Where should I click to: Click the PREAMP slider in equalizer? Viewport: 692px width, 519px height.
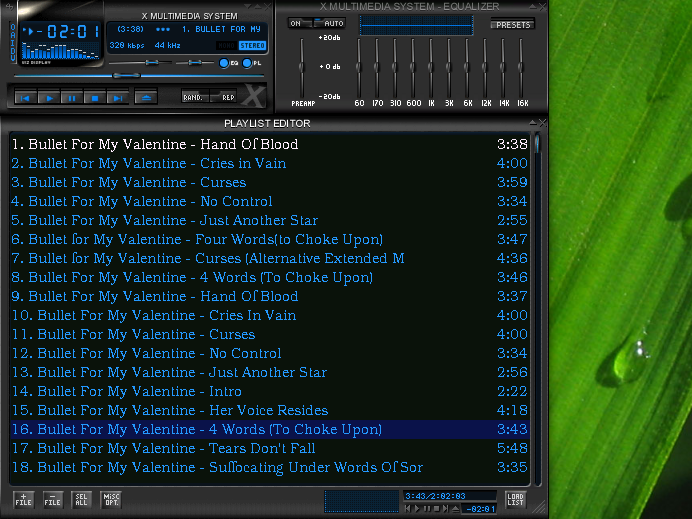click(302, 68)
